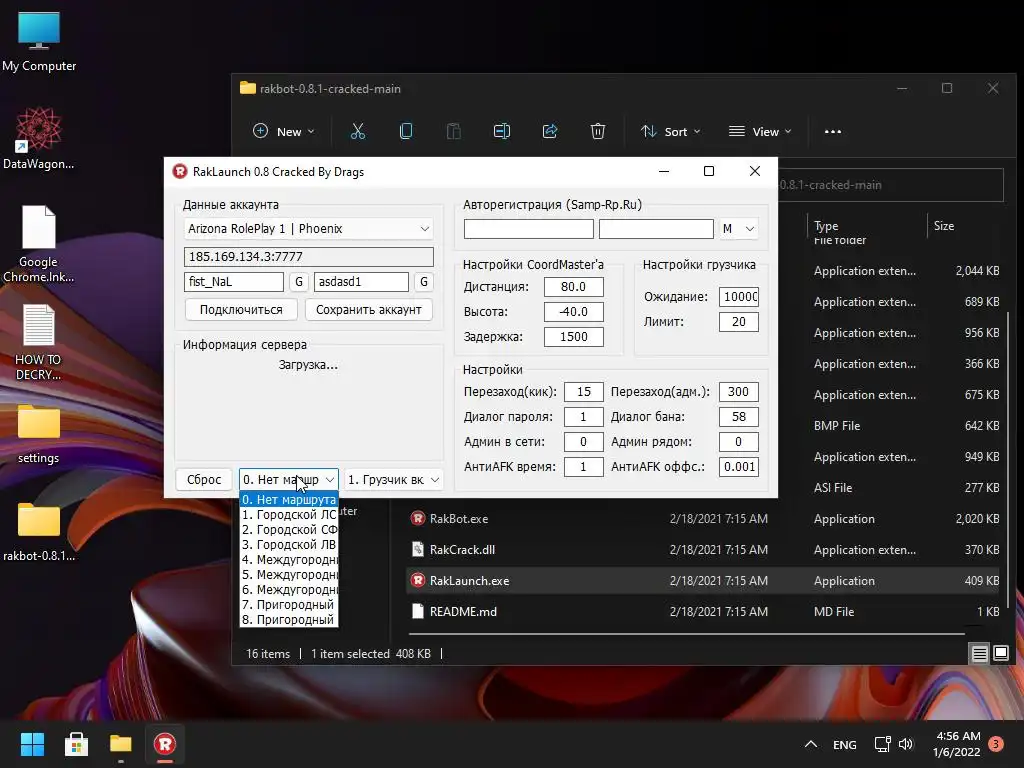The width and height of the screenshot is (1024, 768).
Task: Click the Дистанция field 80.0
Action: (573, 287)
